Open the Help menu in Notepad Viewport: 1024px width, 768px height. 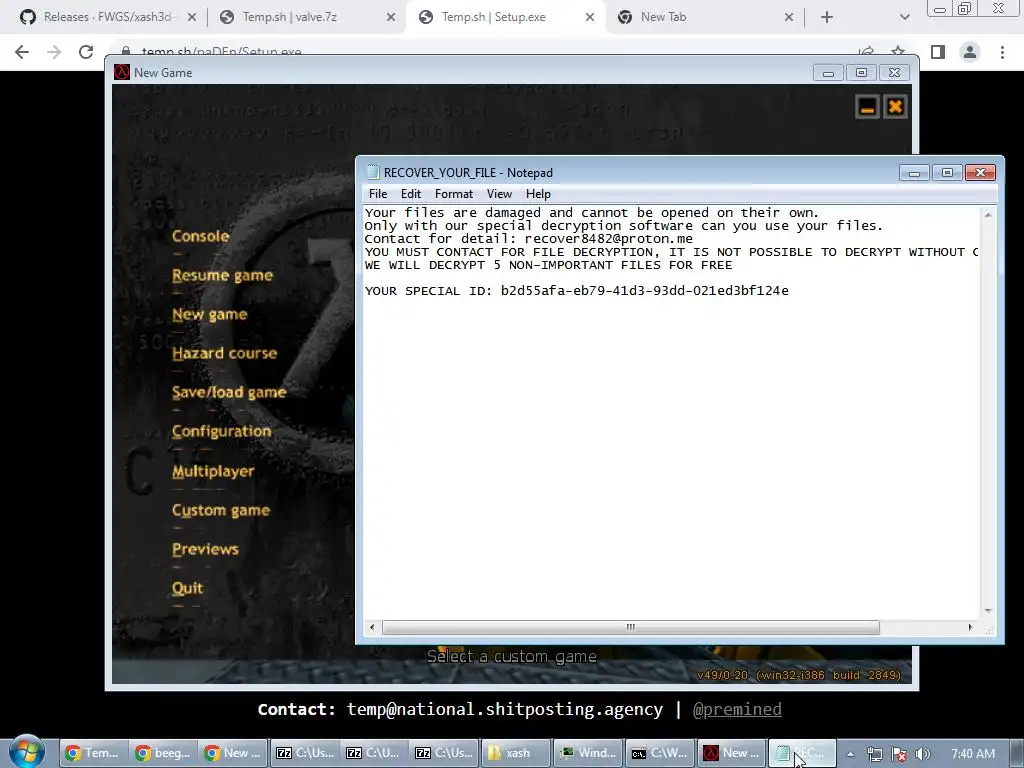pos(538,194)
